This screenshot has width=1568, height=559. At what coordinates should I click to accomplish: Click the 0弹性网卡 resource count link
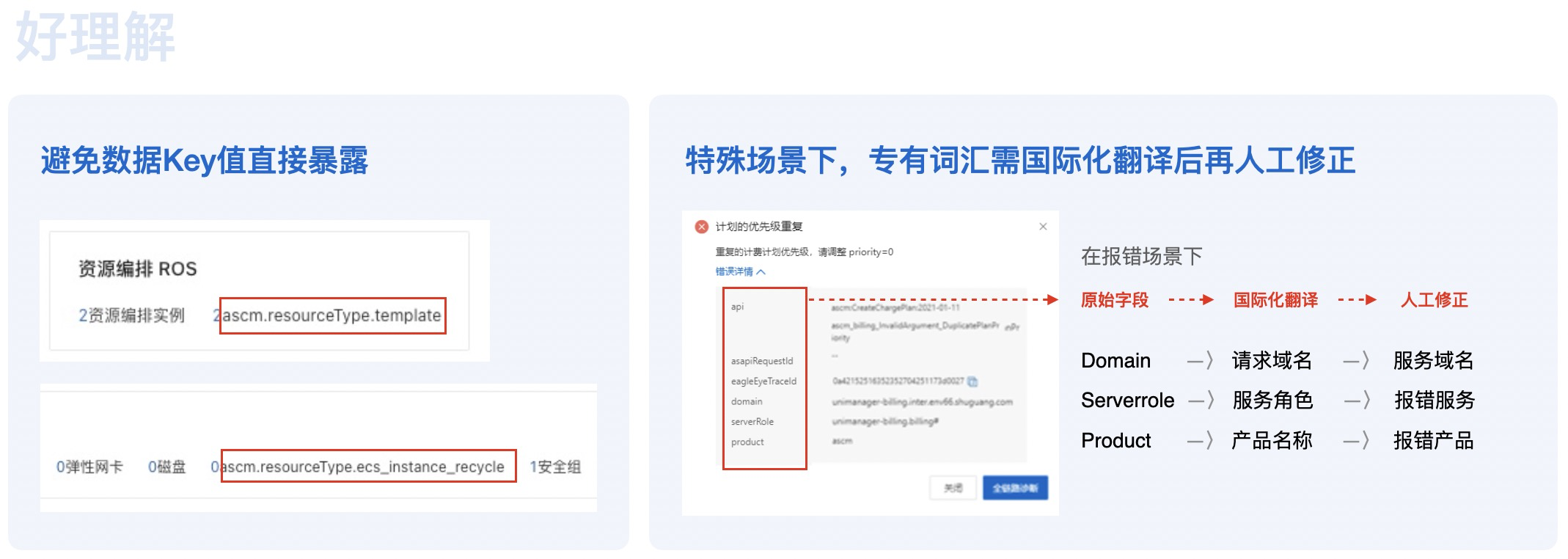pyautogui.click(x=89, y=467)
